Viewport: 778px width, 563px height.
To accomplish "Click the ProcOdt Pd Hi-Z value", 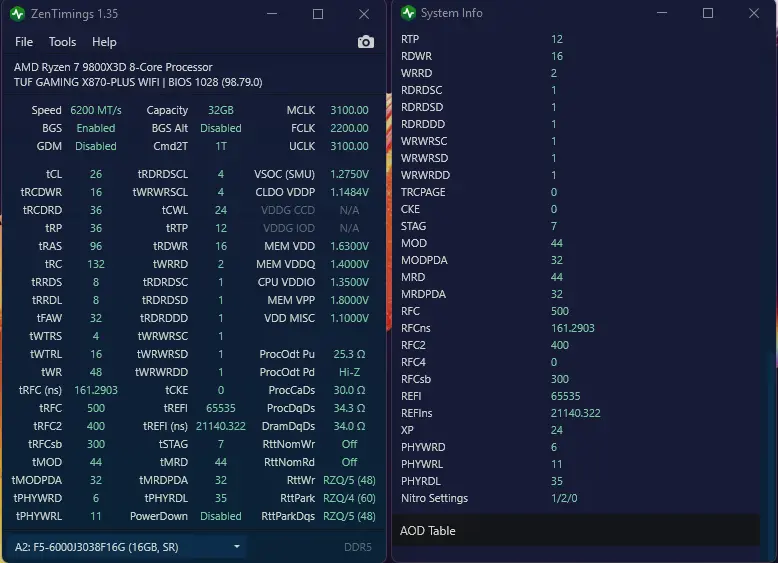I will pyautogui.click(x=349, y=372).
